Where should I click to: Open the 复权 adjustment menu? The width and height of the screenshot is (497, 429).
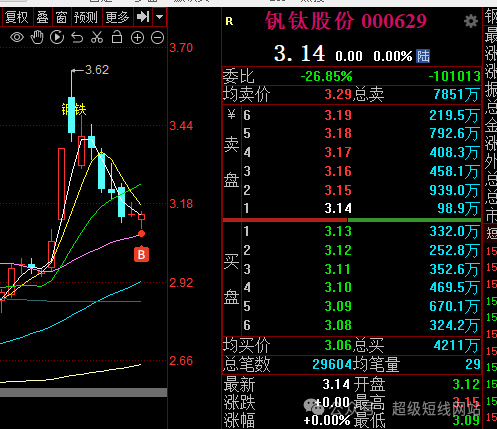click(x=17, y=17)
